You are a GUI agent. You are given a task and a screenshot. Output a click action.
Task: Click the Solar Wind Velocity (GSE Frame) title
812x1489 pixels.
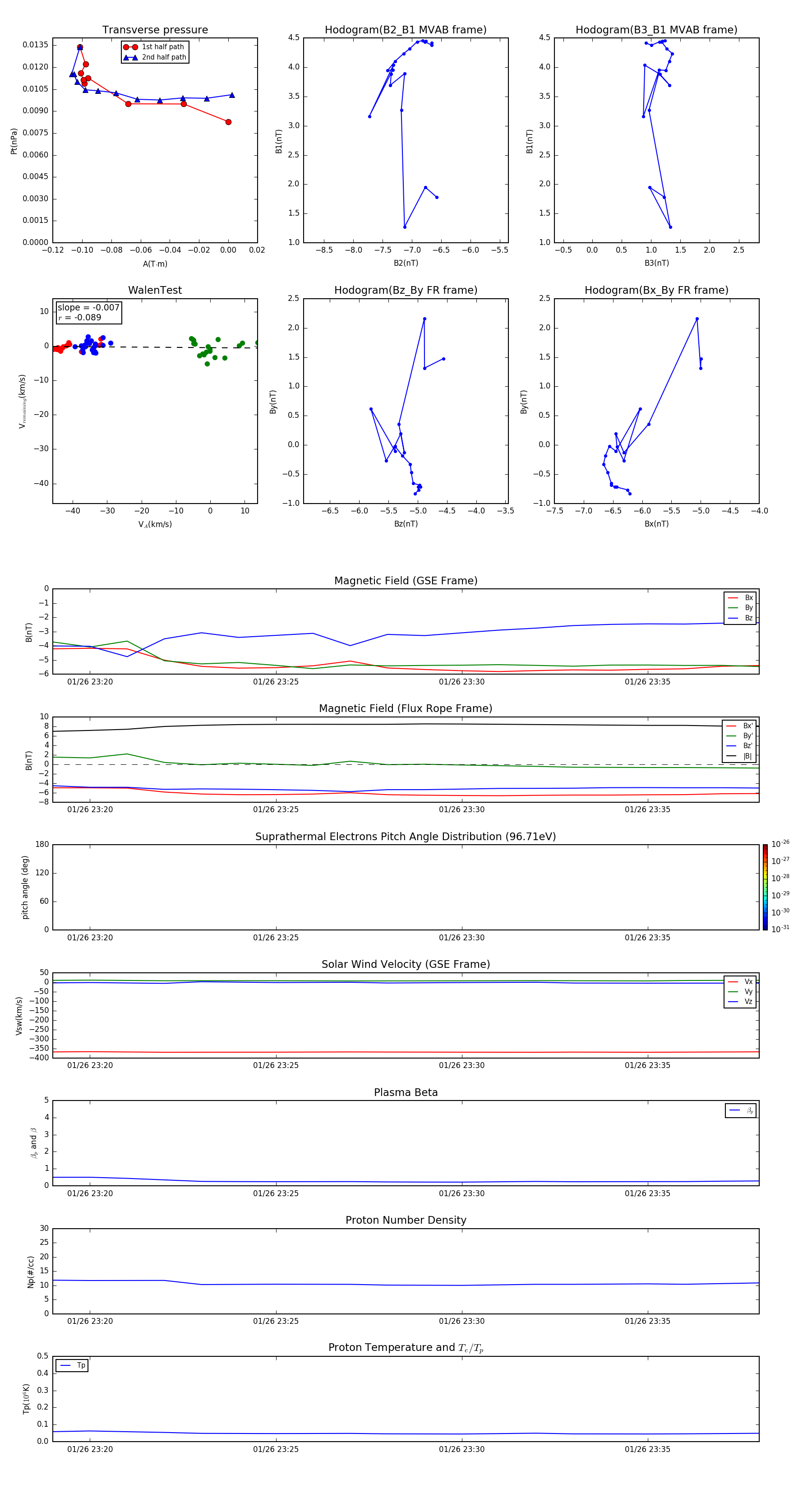click(x=406, y=964)
